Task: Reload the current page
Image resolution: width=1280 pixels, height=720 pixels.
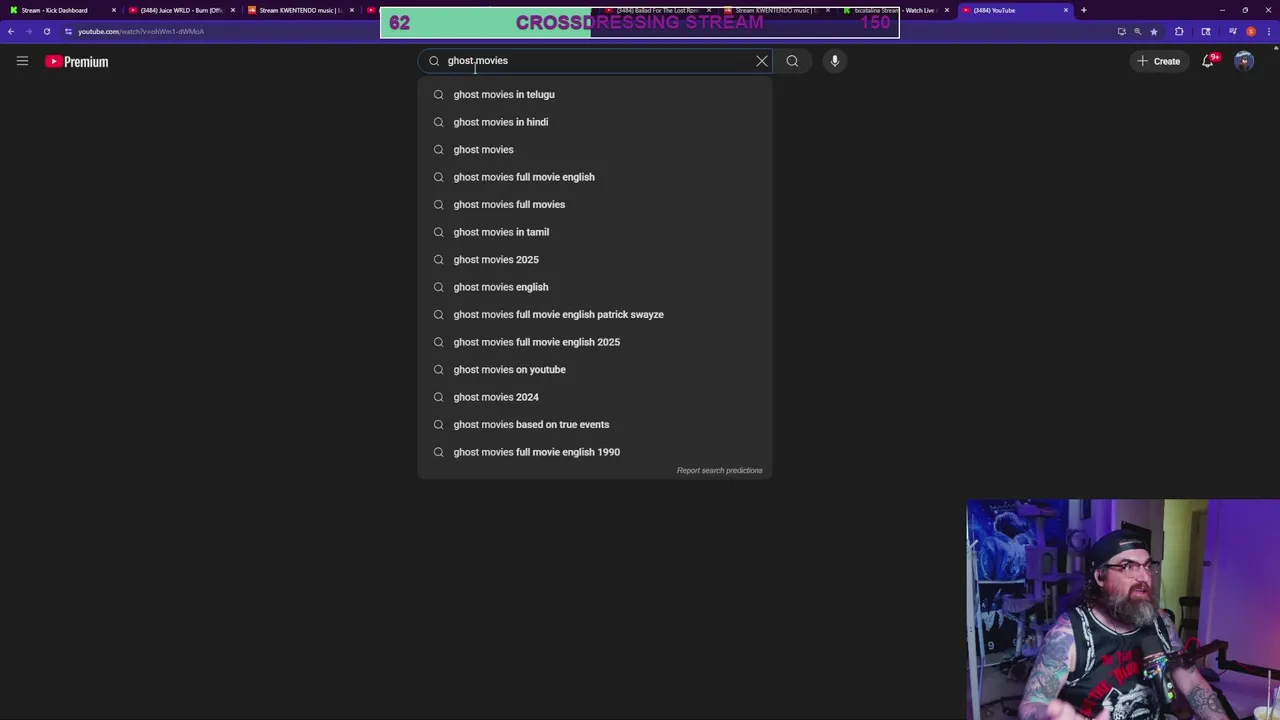Action: (x=47, y=31)
